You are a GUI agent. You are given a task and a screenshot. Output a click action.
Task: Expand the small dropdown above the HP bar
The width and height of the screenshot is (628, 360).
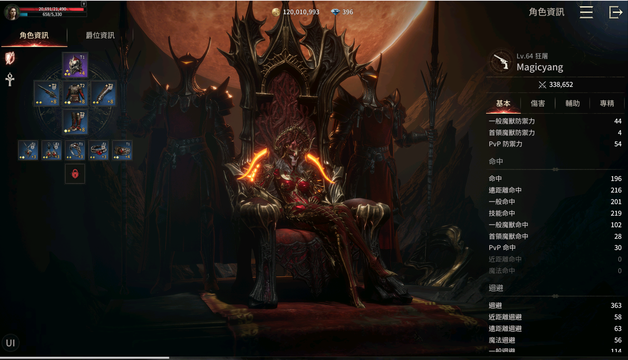point(84,4)
